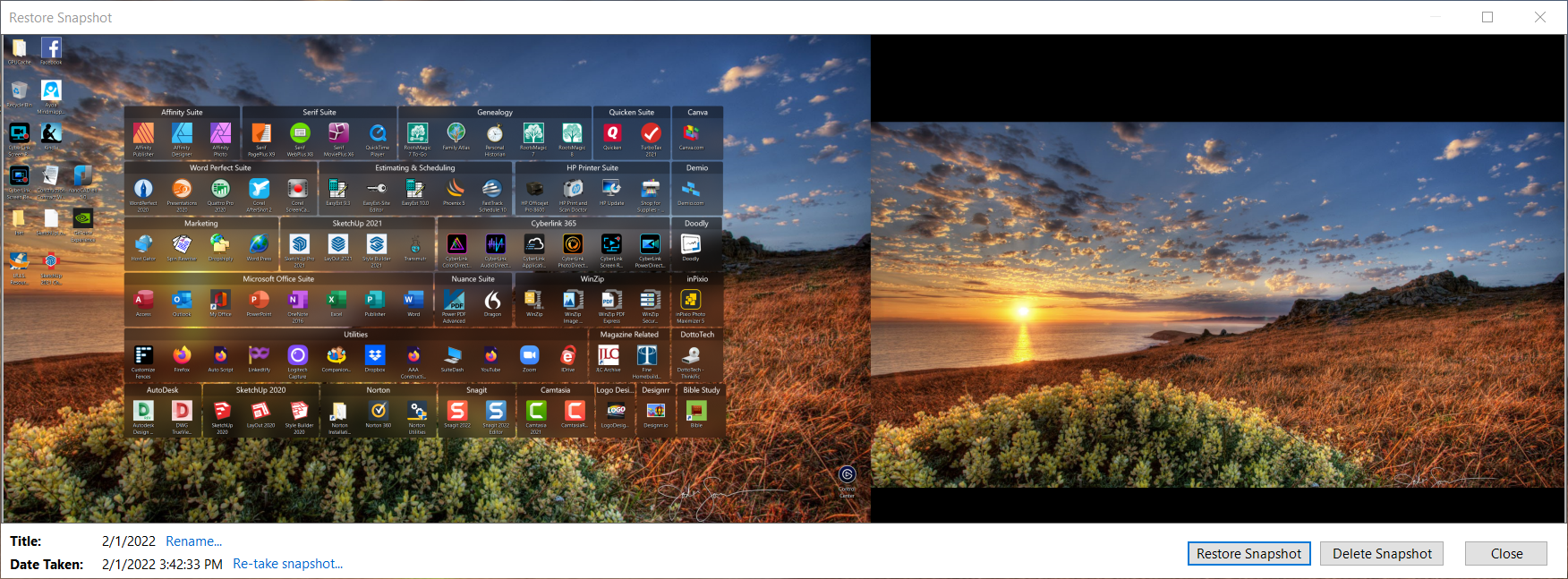Click the Dragon icon in Nuance Suite
This screenshot has width=1568, height=579.
(492, 303)
